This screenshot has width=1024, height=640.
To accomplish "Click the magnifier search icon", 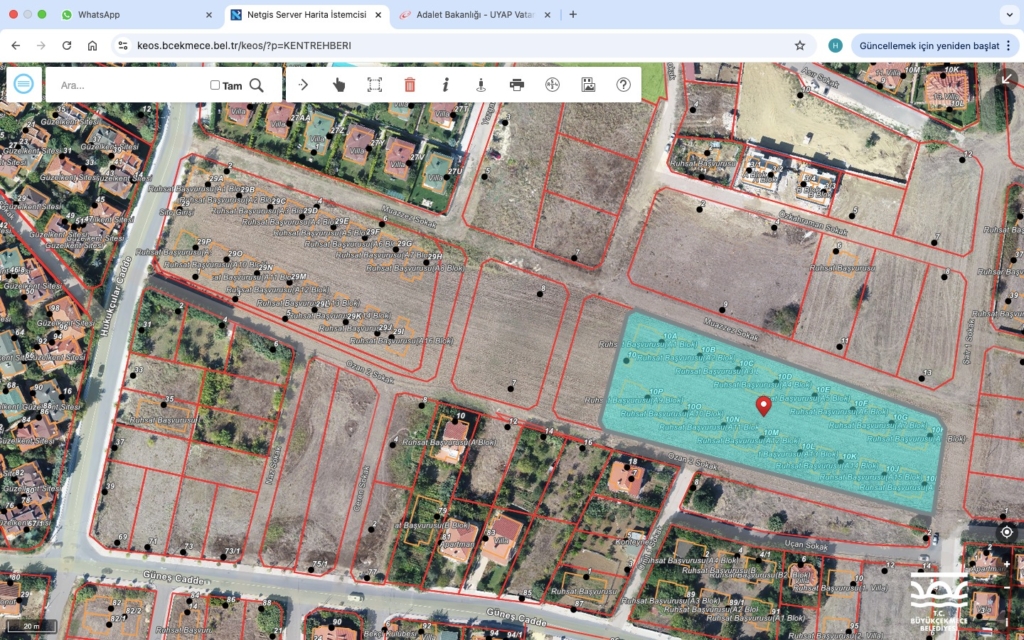I will [257, 85].
